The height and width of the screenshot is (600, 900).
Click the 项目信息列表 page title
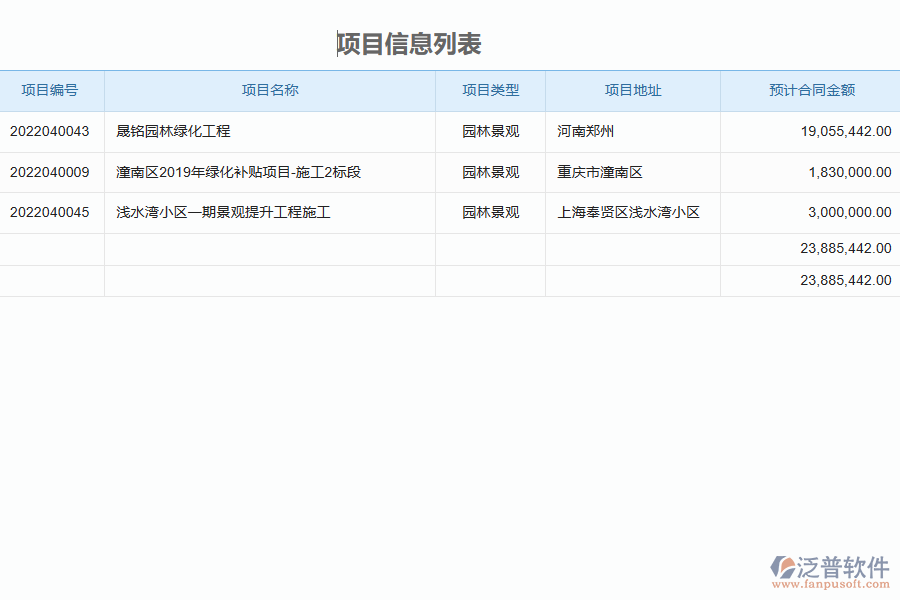pos(410,44)
